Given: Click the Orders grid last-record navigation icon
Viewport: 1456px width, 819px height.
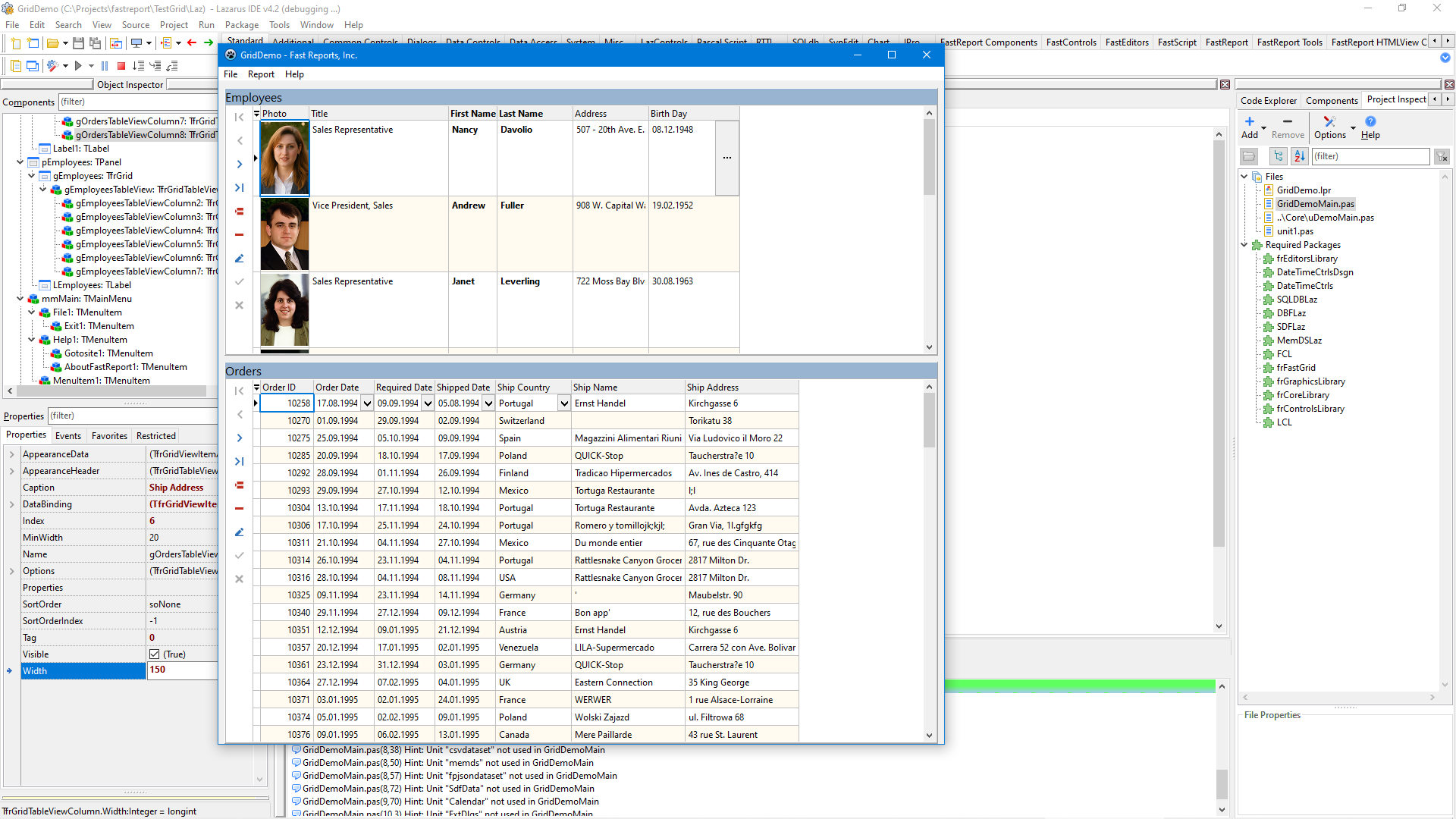Looking at the screenshot, I should coord(239,461).
